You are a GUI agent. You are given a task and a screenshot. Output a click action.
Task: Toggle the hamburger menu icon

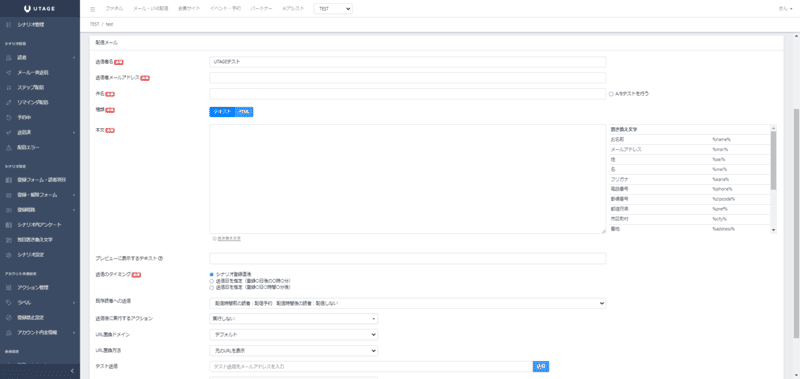(x=92, y=9)
